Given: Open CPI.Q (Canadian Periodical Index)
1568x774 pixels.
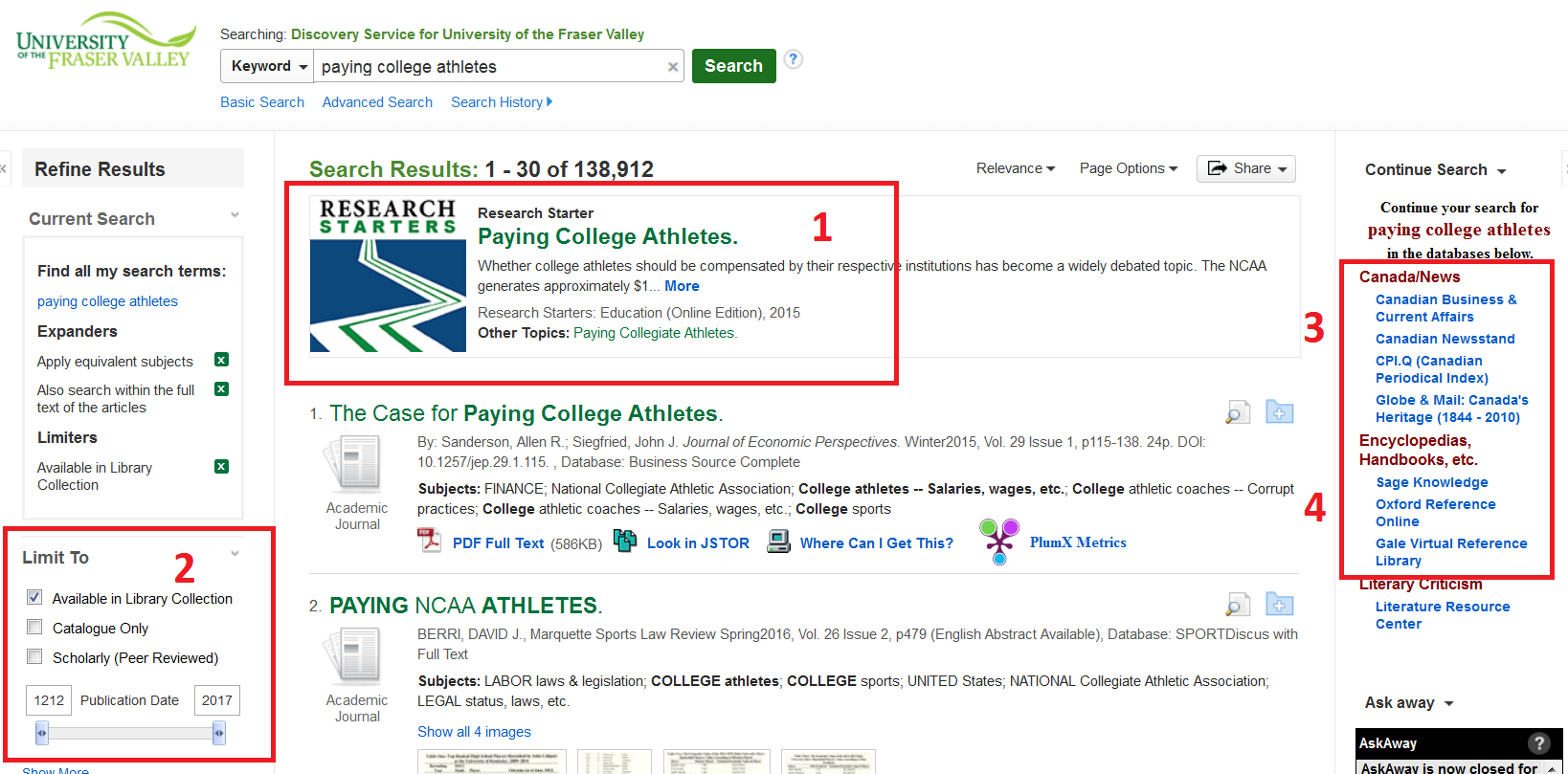Looking at the screenshot, I should (1432, 369).
